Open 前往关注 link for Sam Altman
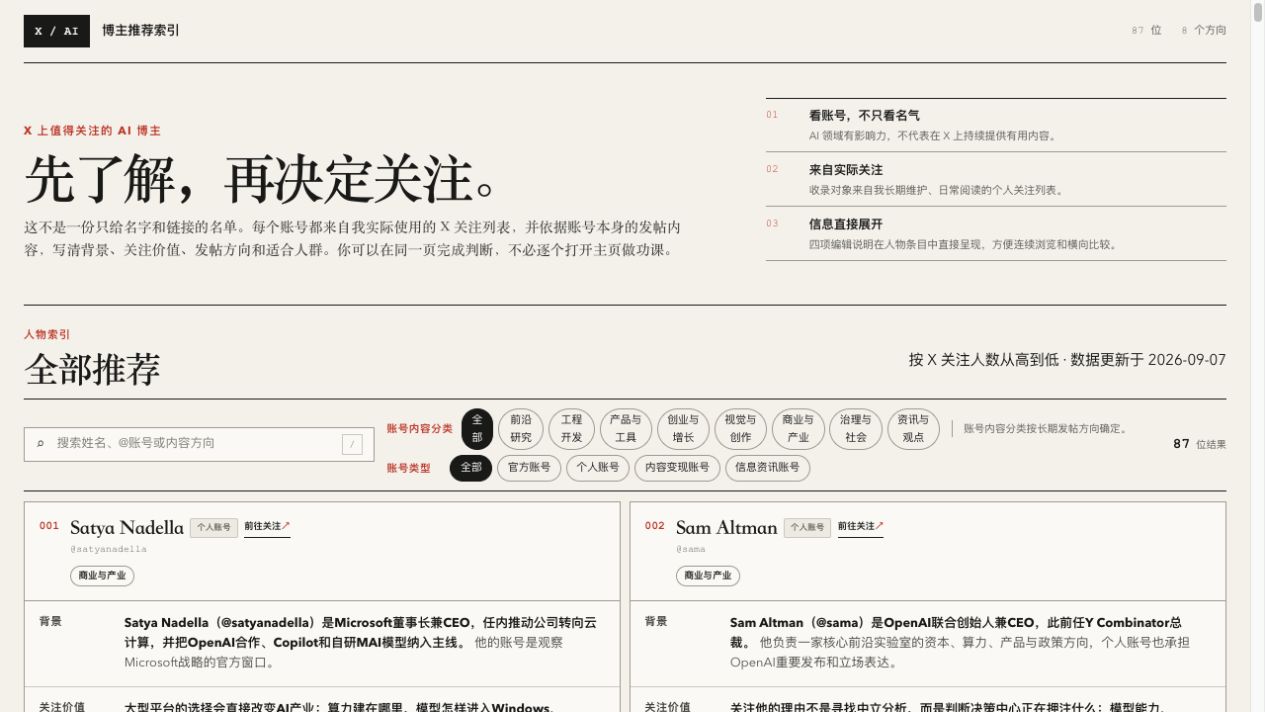Screen dimensions: 1265x712 pos(861,527)
